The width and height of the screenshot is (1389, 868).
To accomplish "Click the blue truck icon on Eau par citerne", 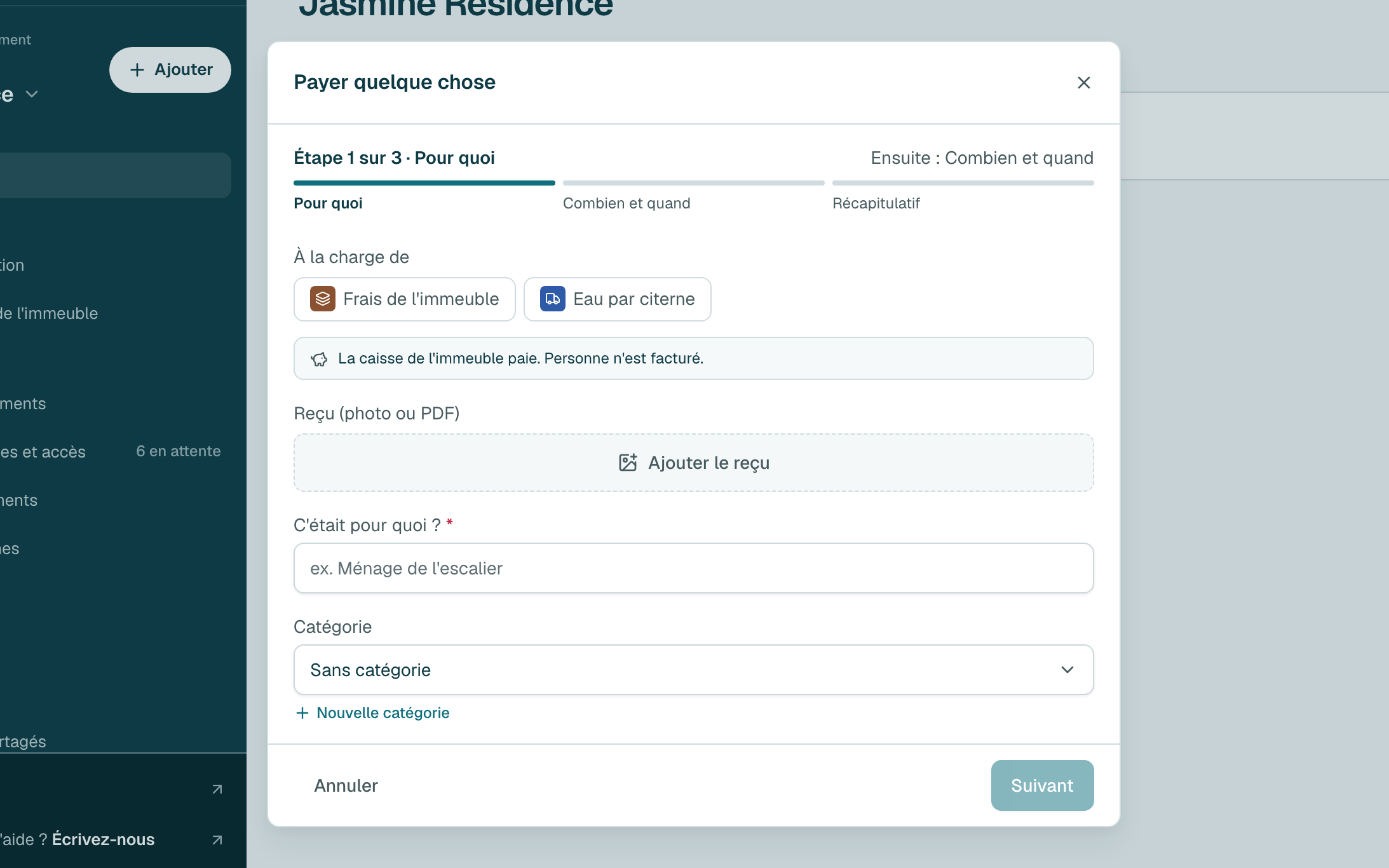I will click(x=553, y=299).
